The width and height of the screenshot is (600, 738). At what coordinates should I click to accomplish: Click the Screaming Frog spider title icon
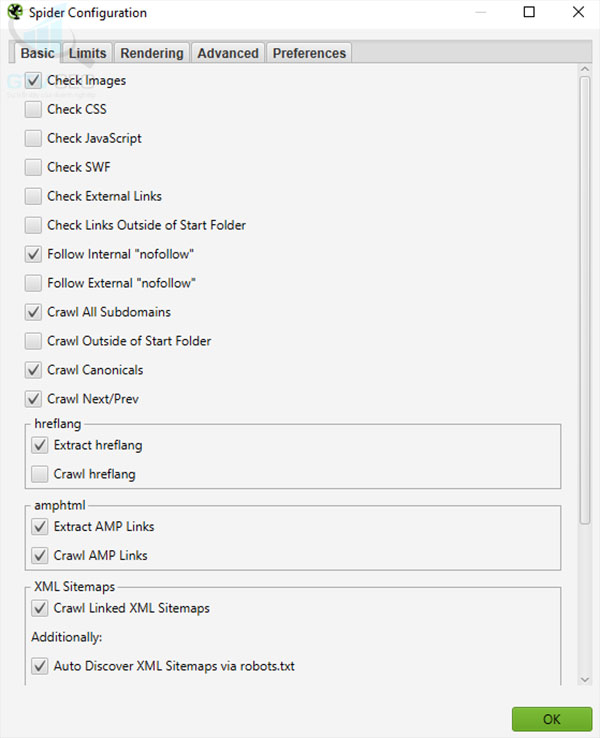click(15, 13)
